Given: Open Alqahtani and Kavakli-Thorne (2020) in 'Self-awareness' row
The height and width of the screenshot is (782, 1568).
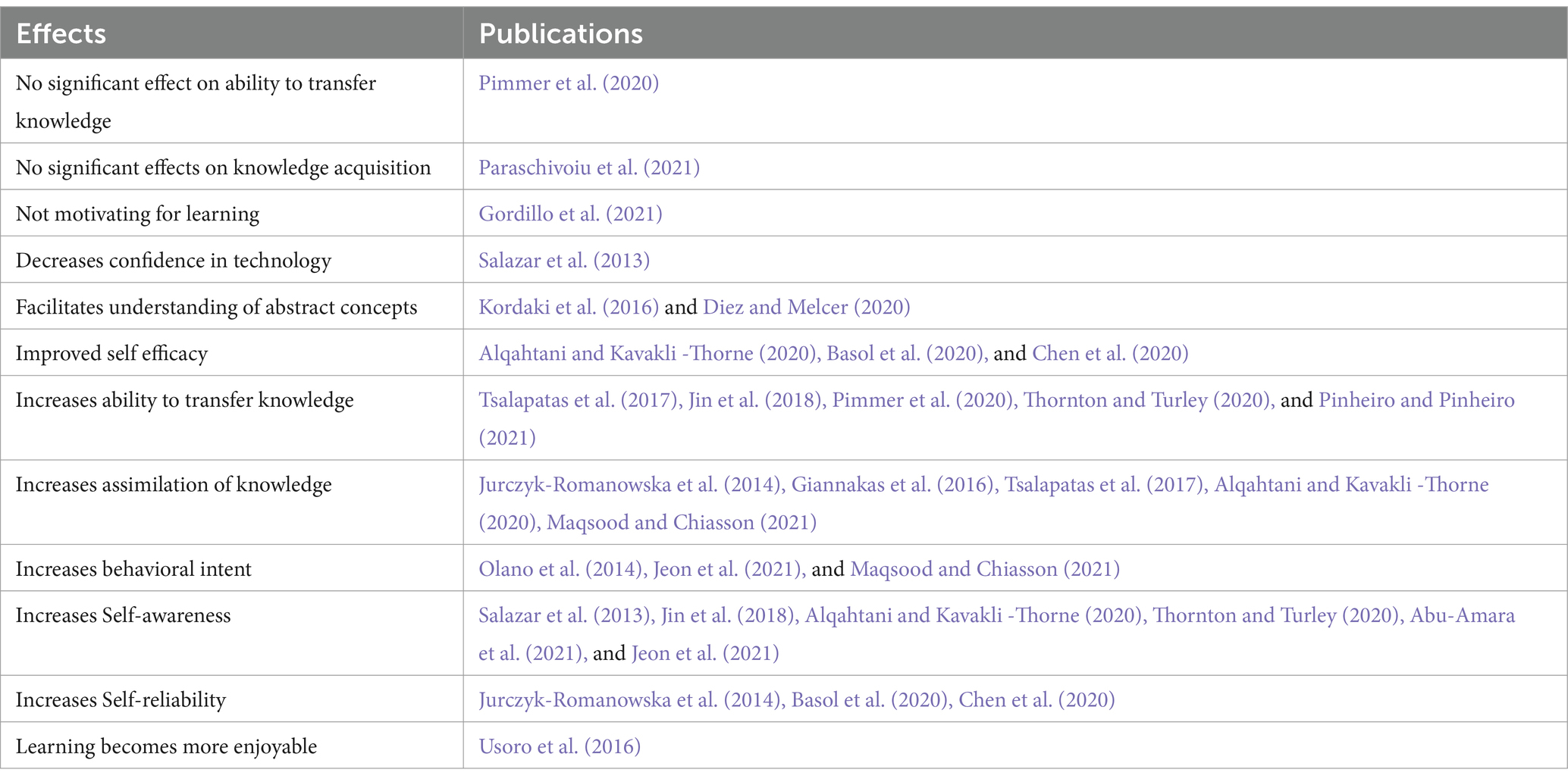Looking at the screenshot, I should pyautogui.click(x=975, y=616).
